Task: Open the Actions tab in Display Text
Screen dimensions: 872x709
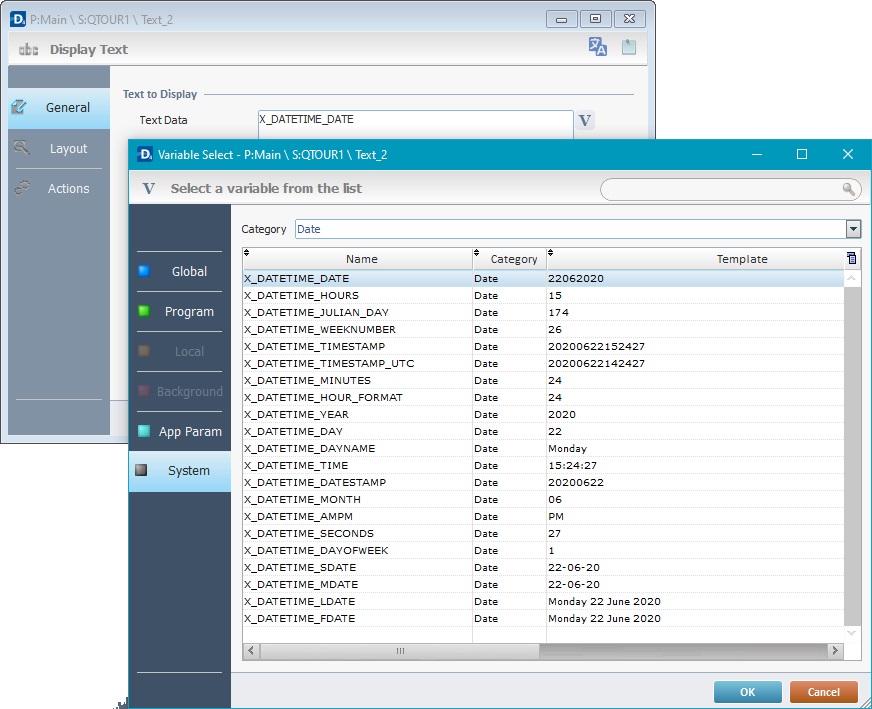Action: (60, 188)
